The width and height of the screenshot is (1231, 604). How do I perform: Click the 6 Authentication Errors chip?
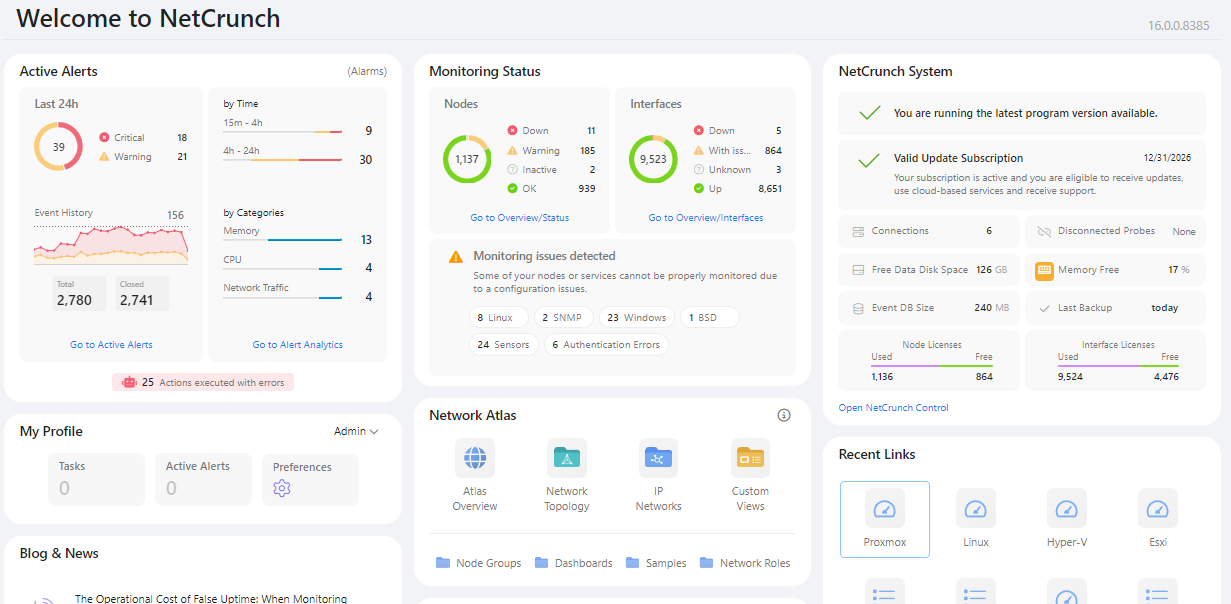point(606,345)
